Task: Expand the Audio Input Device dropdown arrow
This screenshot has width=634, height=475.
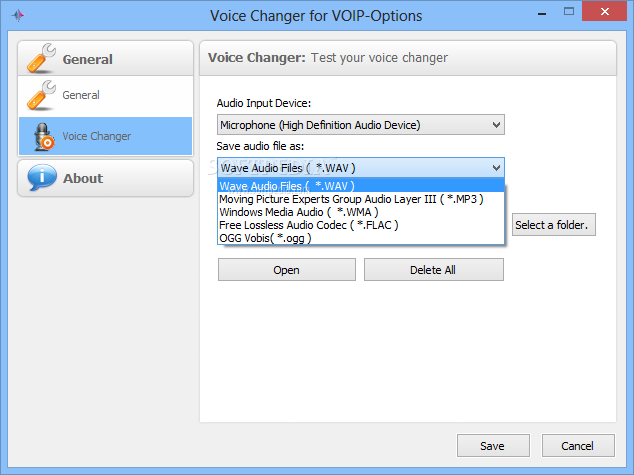Action: [x=497, y=125]
